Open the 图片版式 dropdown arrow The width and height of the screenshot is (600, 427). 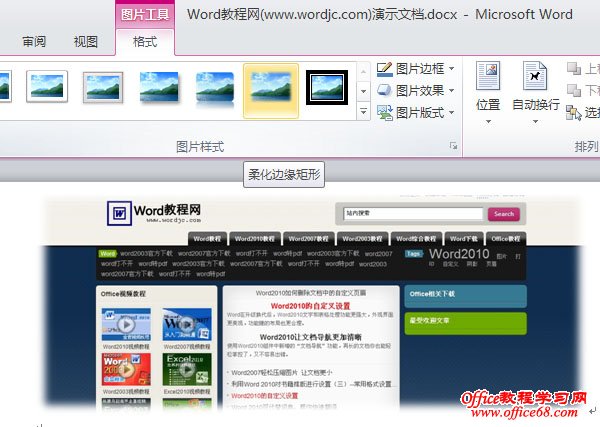pos(452,112)
